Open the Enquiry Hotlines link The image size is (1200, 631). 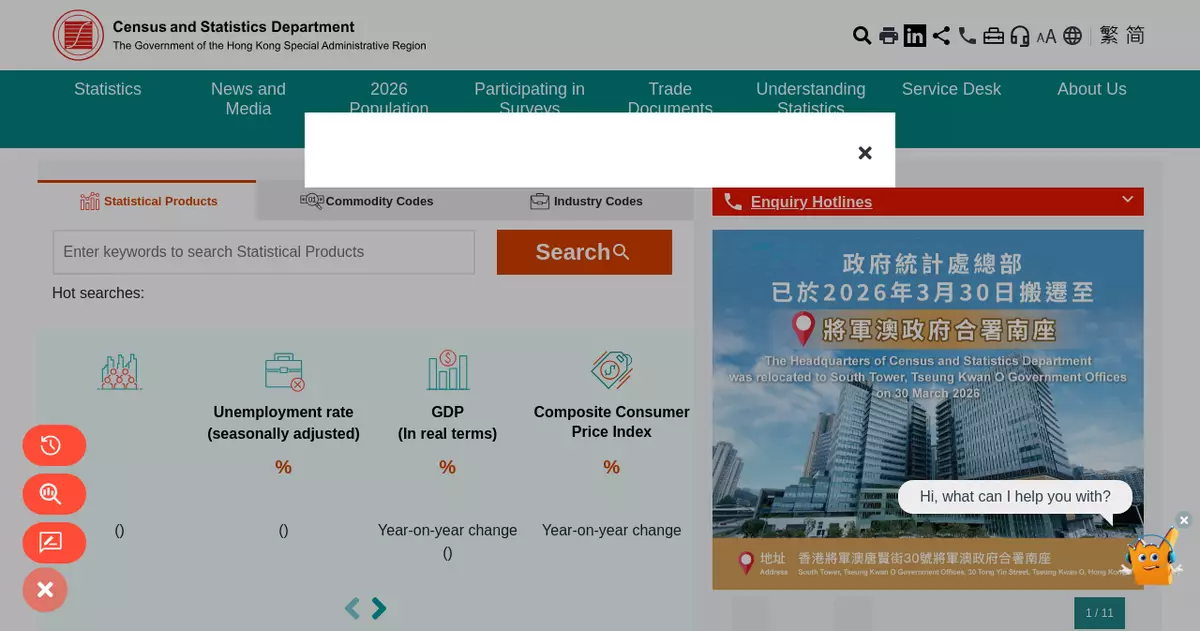811,202
